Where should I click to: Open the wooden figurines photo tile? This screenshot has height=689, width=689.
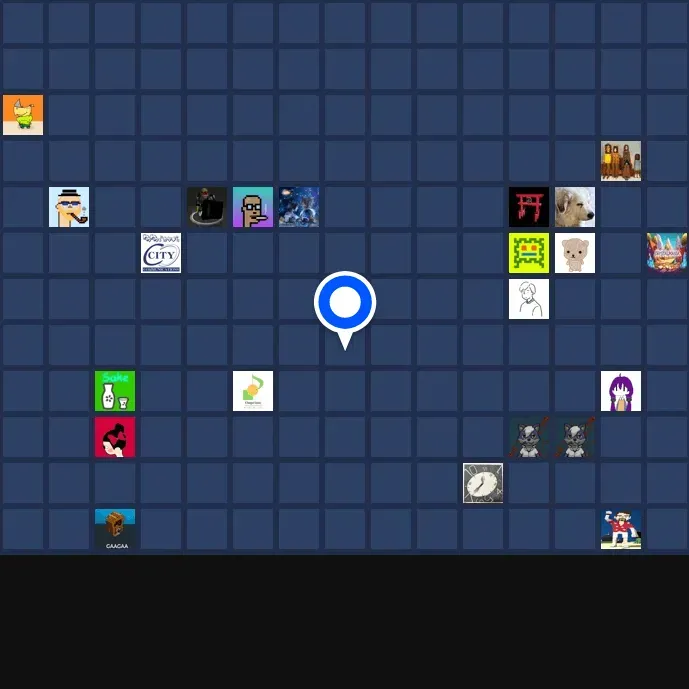click(x=621, y=161)
